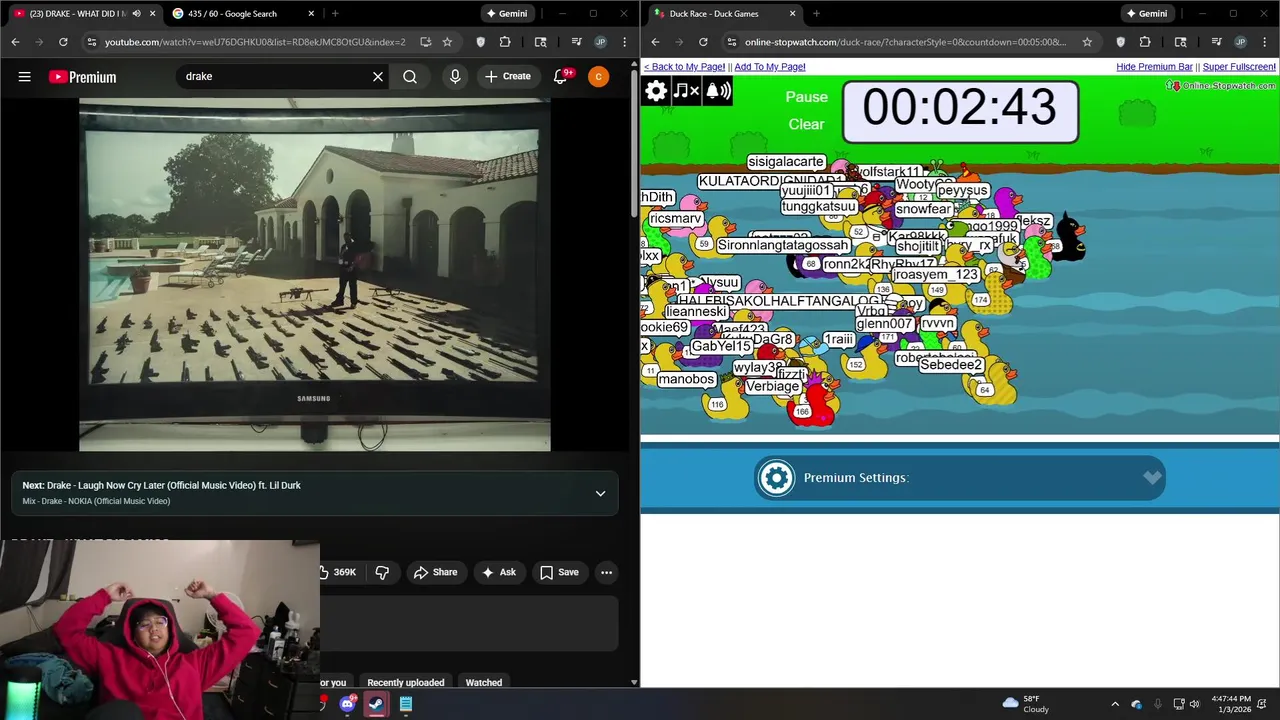Open duck race settings gear icon
The image size is (1280, 720).
[x=656, y=91]
